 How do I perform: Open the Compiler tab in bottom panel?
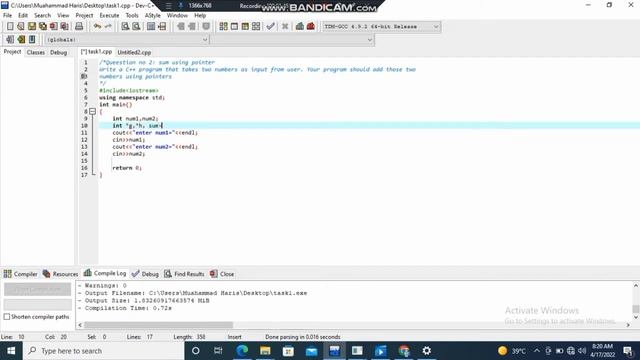tap(20, 274)
